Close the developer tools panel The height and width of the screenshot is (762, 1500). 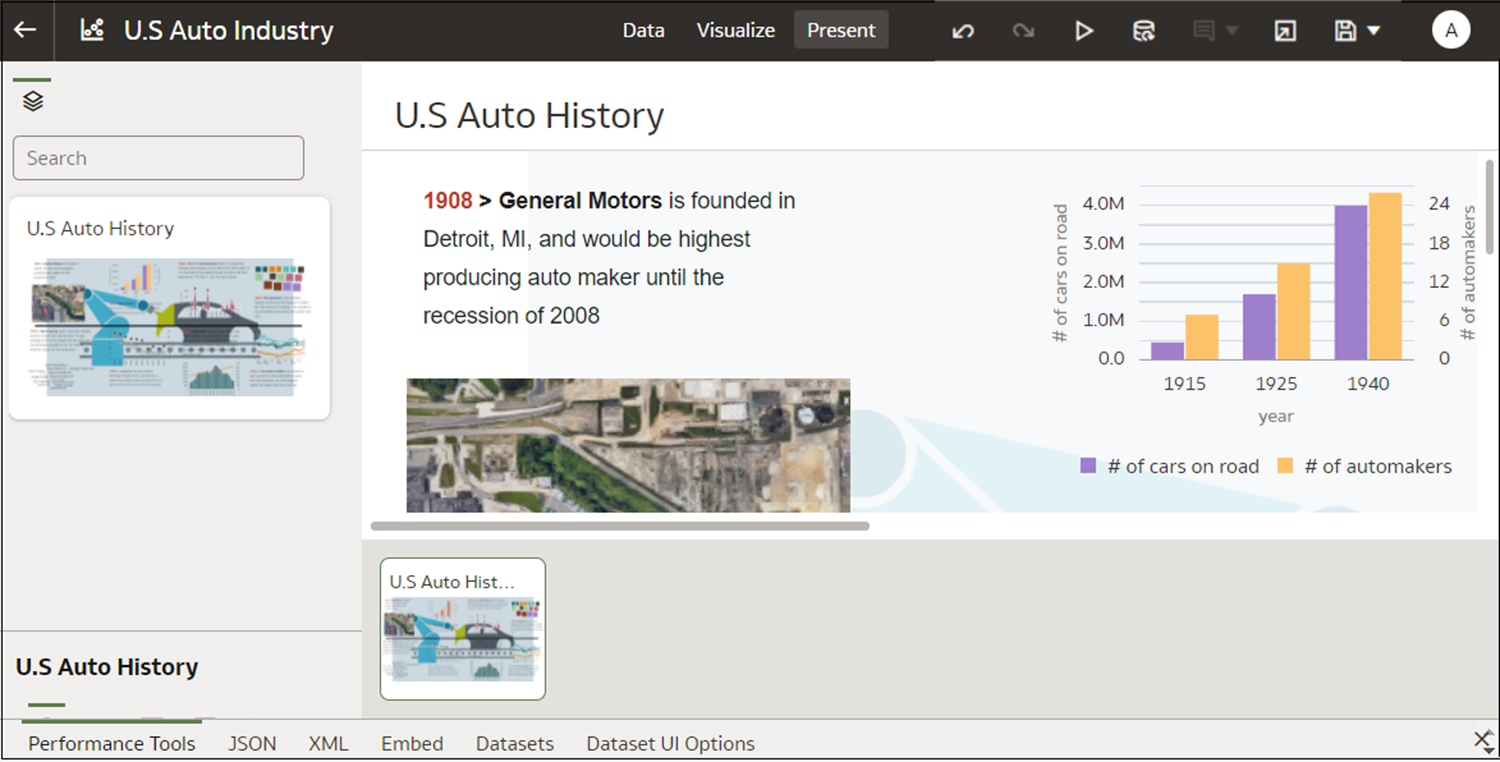(x=1483, y=739)
